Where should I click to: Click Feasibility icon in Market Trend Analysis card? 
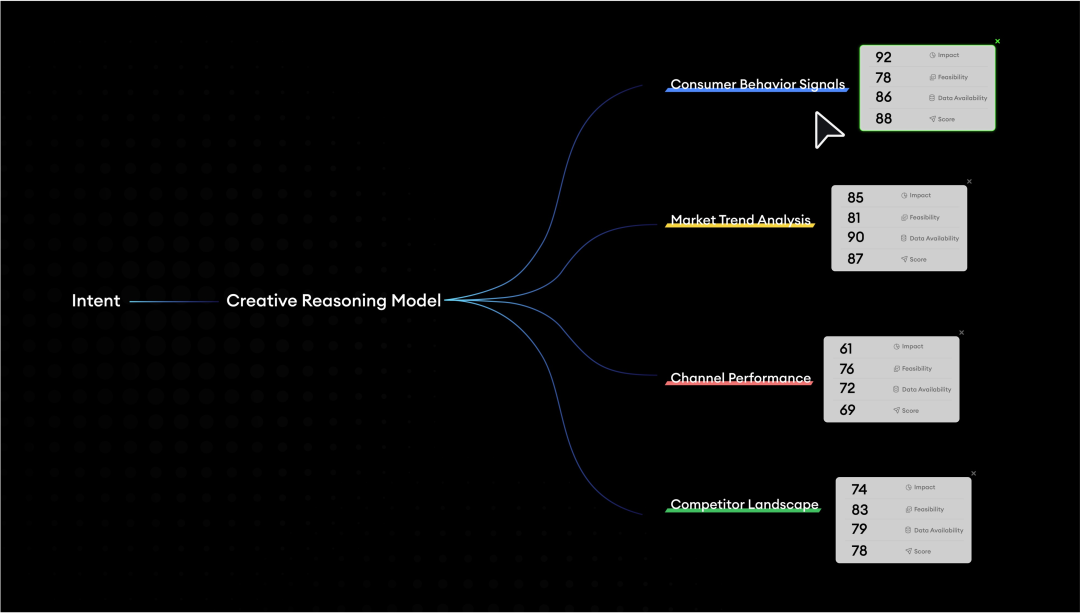pyautogui.click(x=904, y=217)
